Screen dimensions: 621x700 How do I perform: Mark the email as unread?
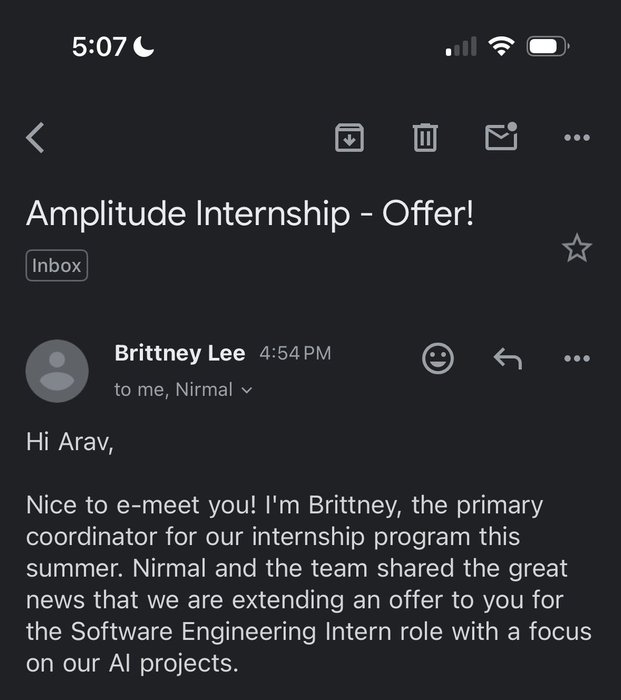coord(501,136)
